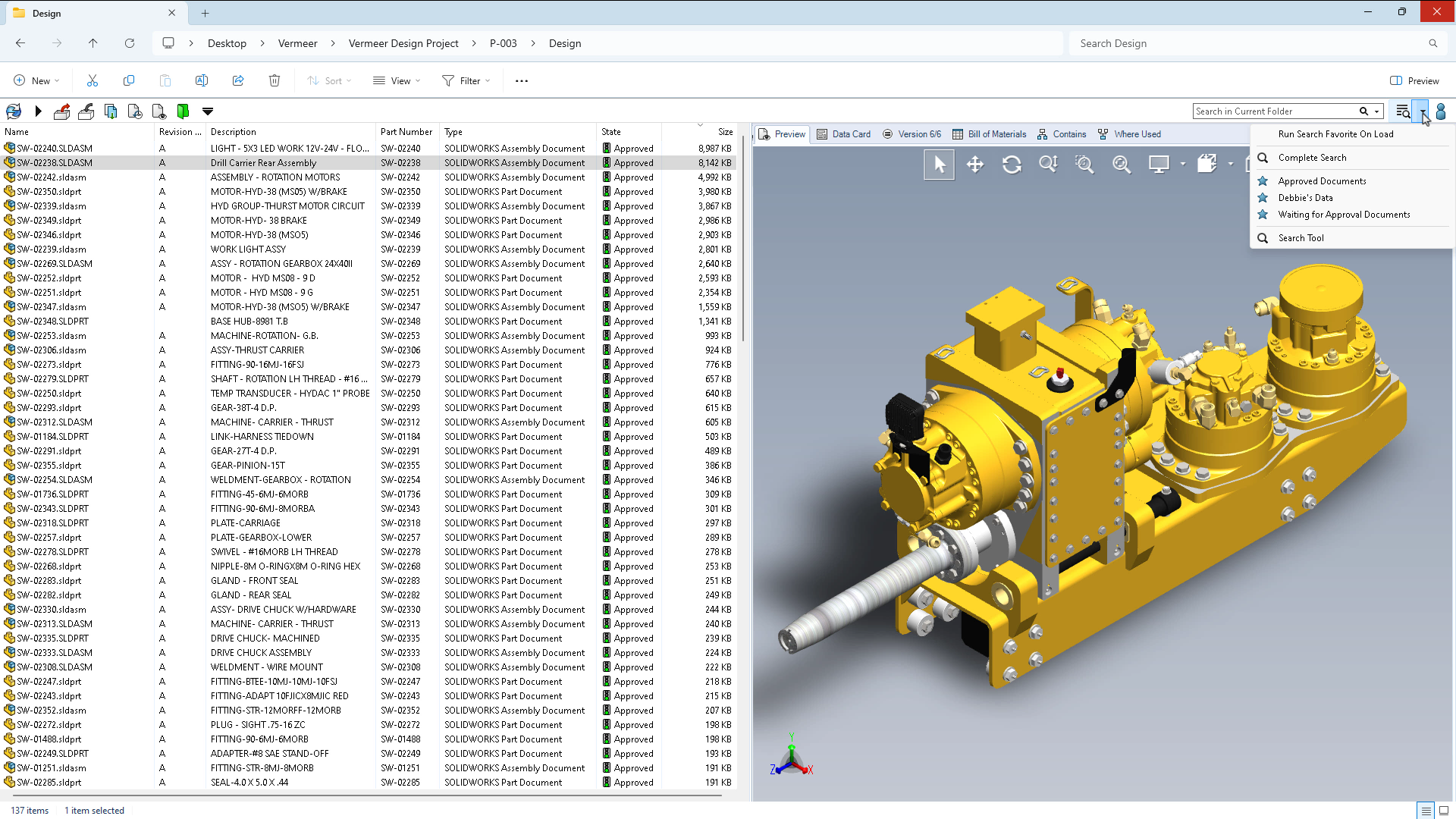Click the Get Latest Version icon

coord(111,111)
